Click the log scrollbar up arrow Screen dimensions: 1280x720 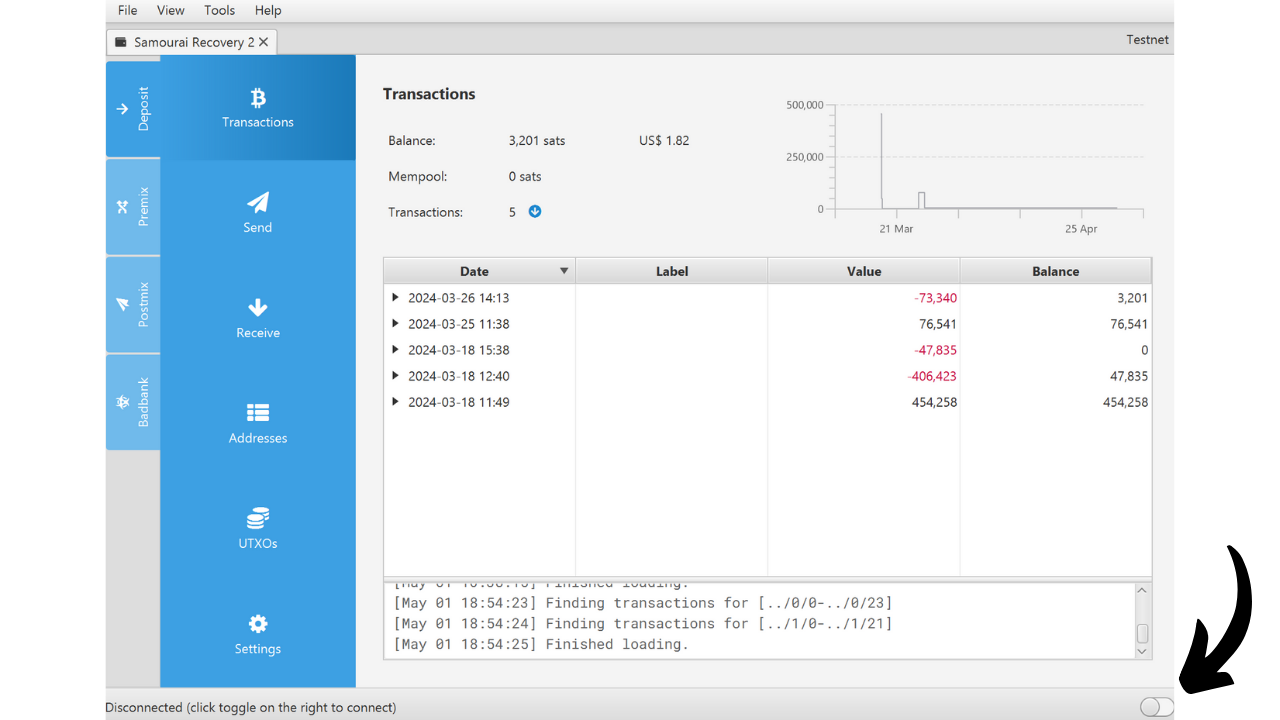pos(1143,591)
